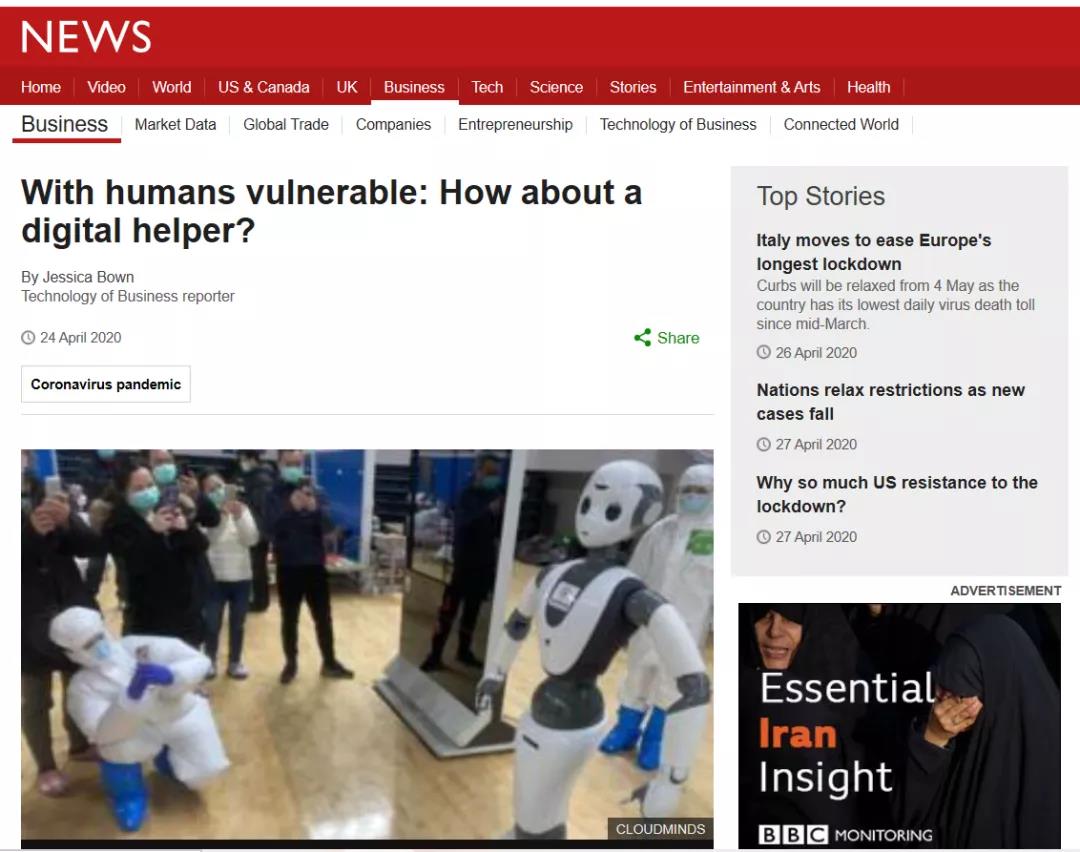Click the clock icon beside 24 April 2020
The image size is (1080, 852).
click(28, 337)
